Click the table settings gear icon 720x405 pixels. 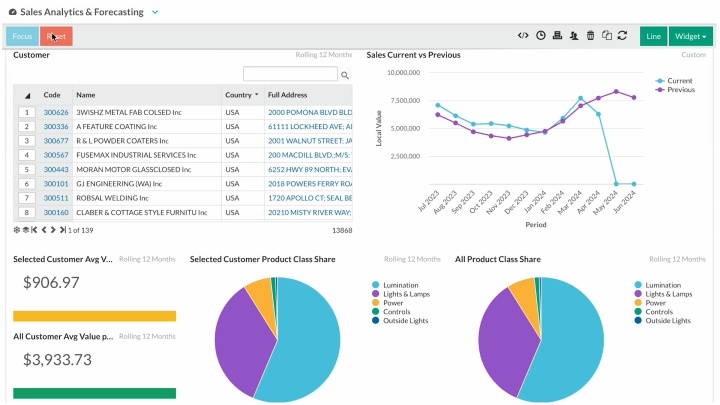point(17,230)
